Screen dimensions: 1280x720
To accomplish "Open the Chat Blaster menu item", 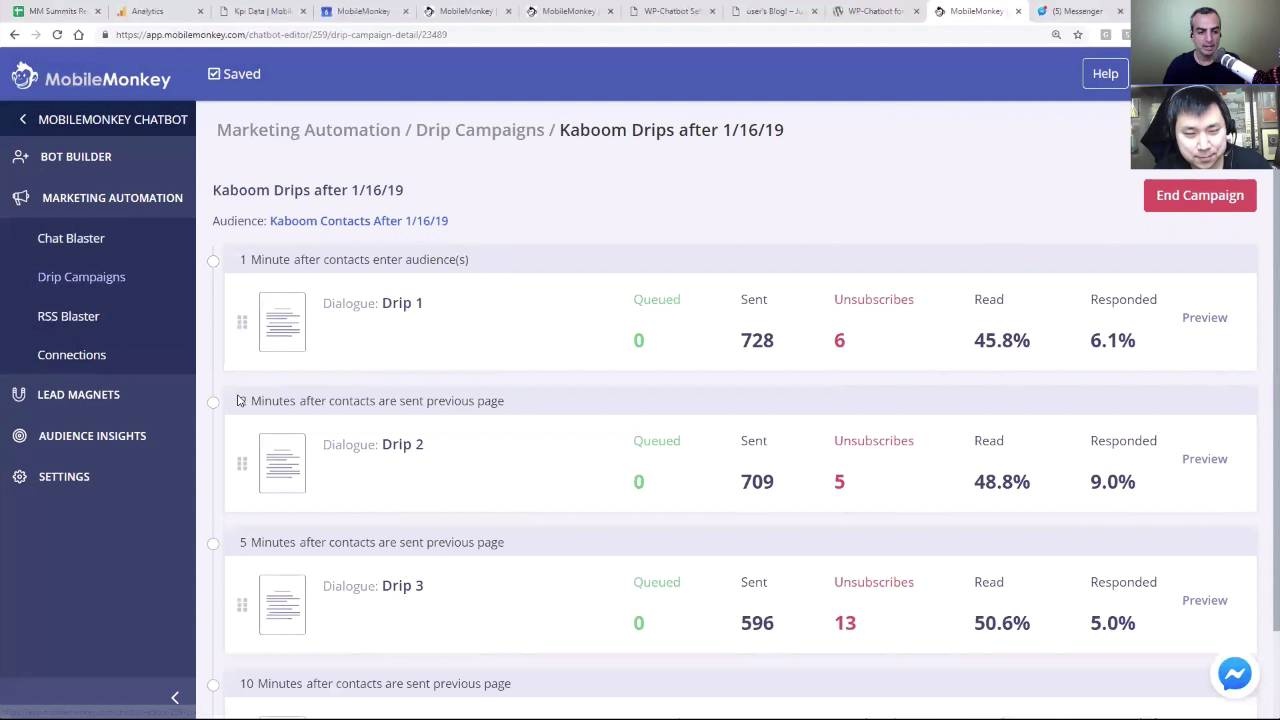I will 71,238.
